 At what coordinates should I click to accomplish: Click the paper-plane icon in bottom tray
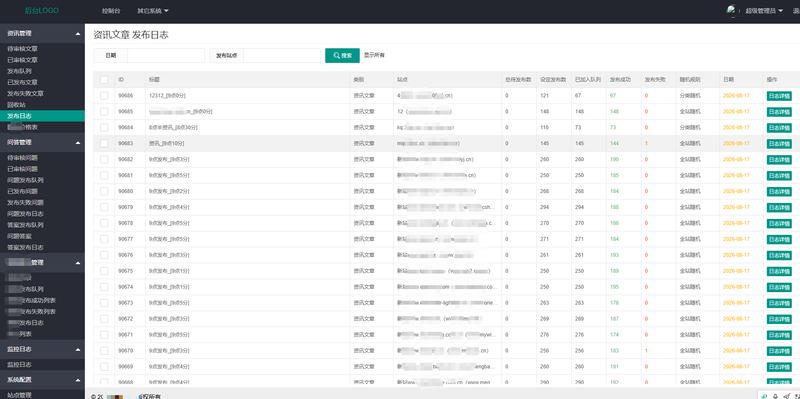[786, 395]
